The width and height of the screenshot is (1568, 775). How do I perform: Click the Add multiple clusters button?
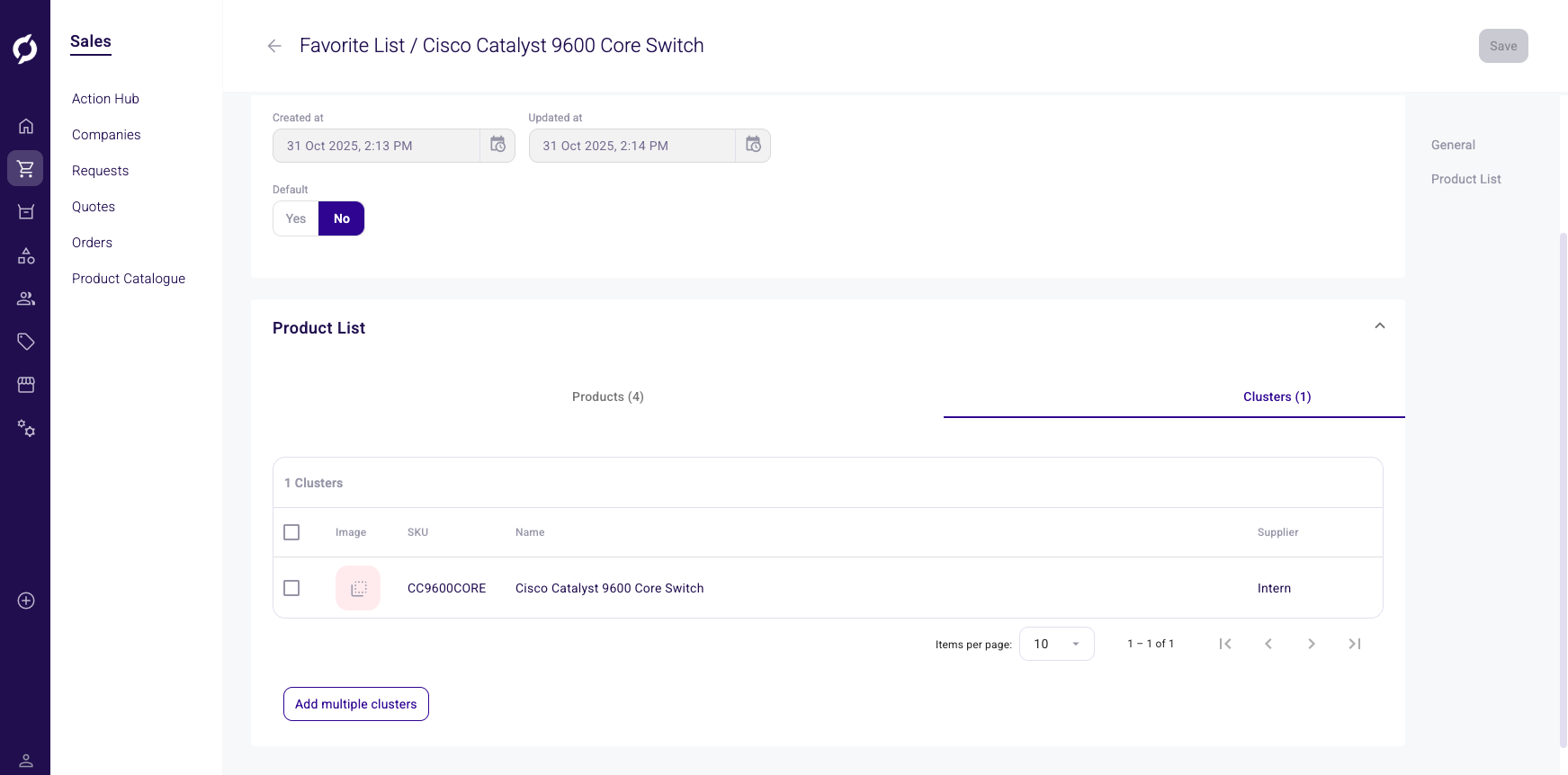pyautogui.click(x=356, y=704)
